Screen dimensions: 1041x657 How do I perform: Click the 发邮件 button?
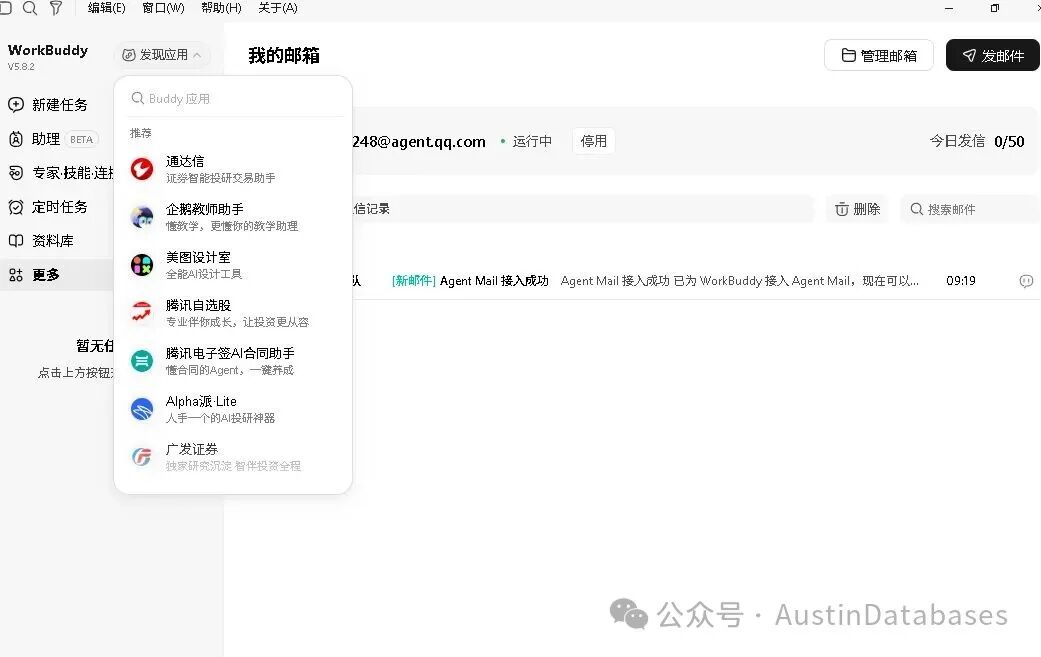coord(993,55)
